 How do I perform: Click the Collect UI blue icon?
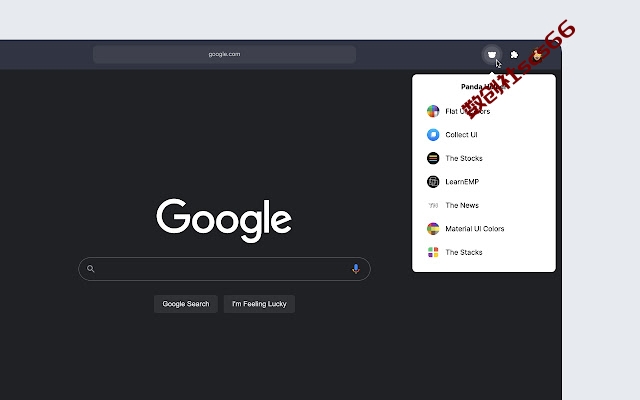click(x=433, y=135)
